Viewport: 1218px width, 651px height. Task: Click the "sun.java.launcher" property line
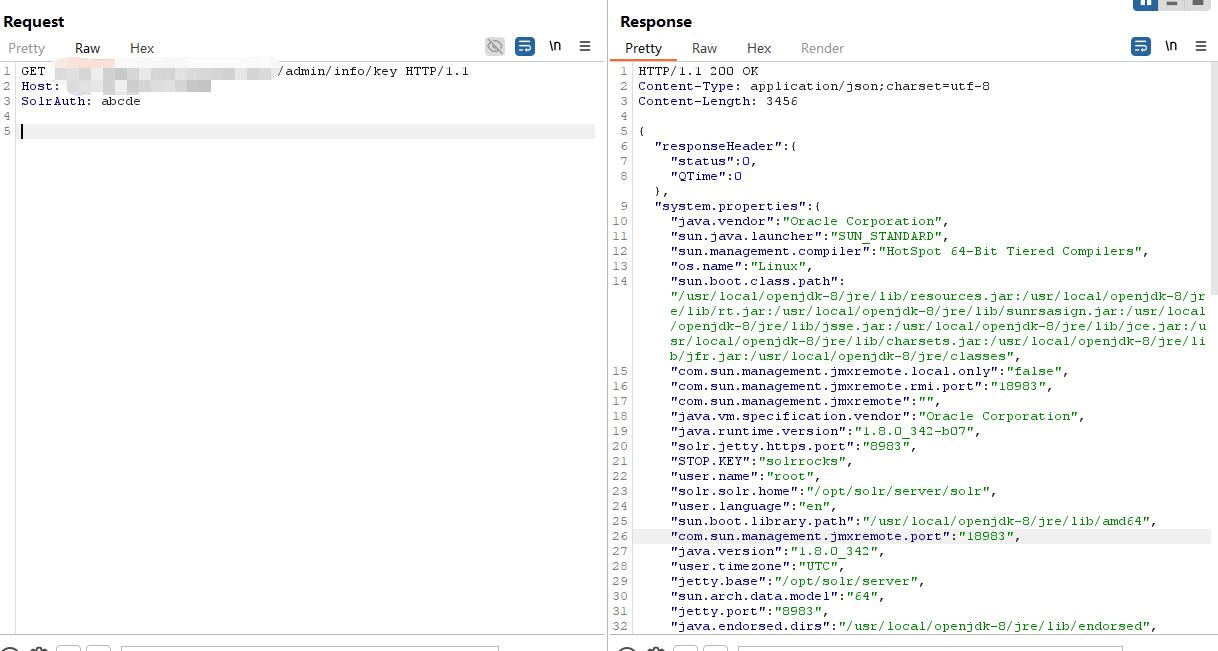click(x=810, y=236)
